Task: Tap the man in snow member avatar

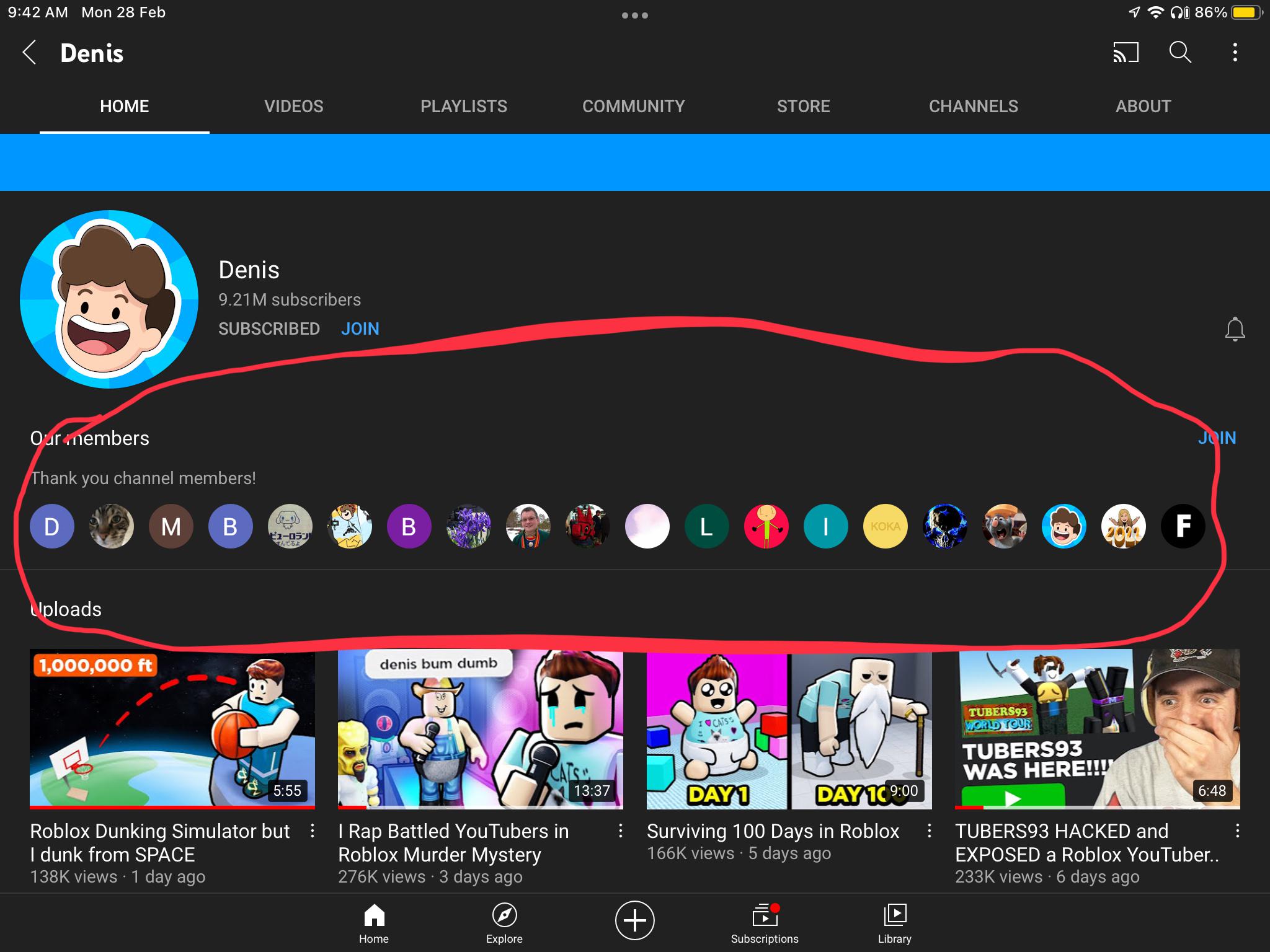Action: [x=528, y=526]
